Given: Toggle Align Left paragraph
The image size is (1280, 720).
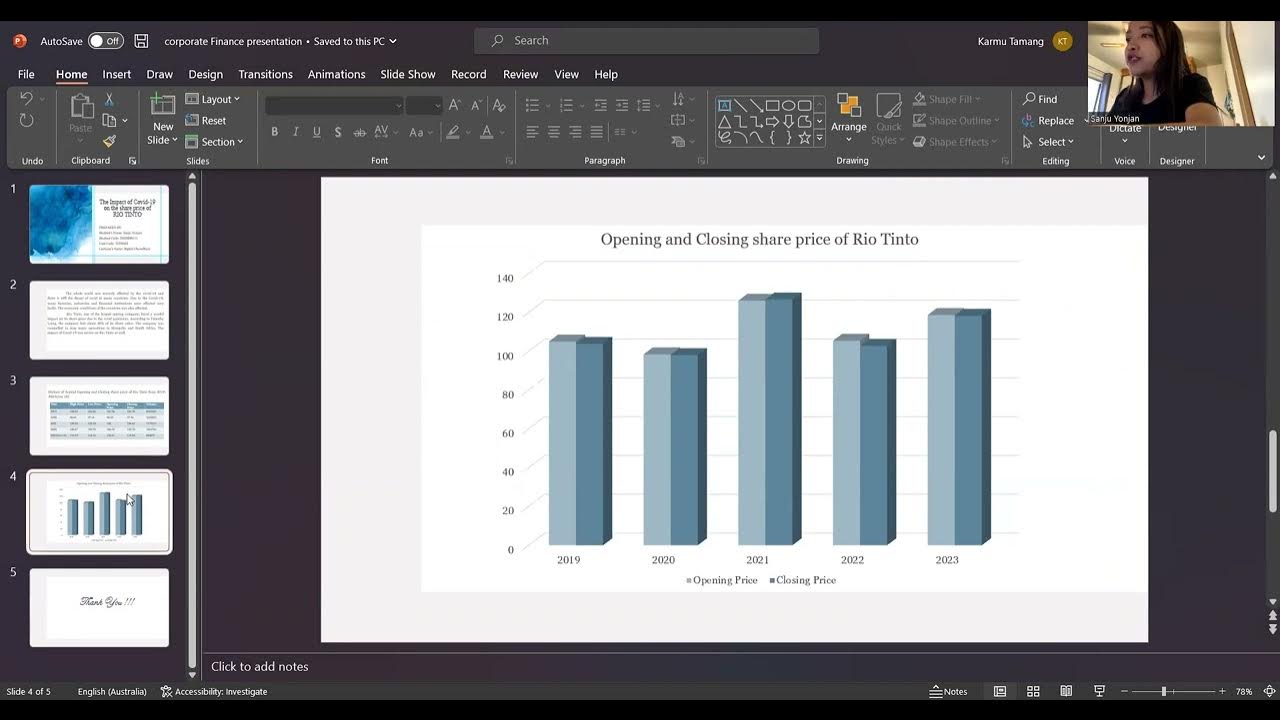Looking at the screenshot, I should (532, 132).
